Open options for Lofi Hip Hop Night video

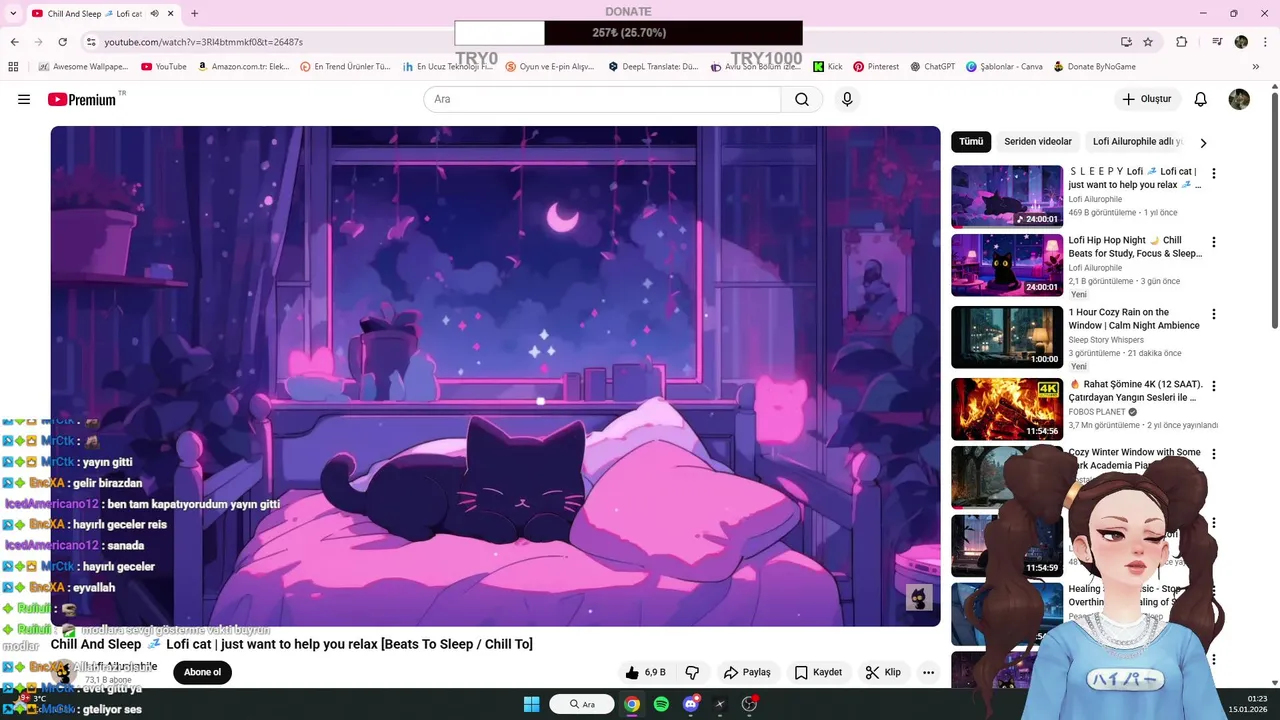tap(1214, 242)
